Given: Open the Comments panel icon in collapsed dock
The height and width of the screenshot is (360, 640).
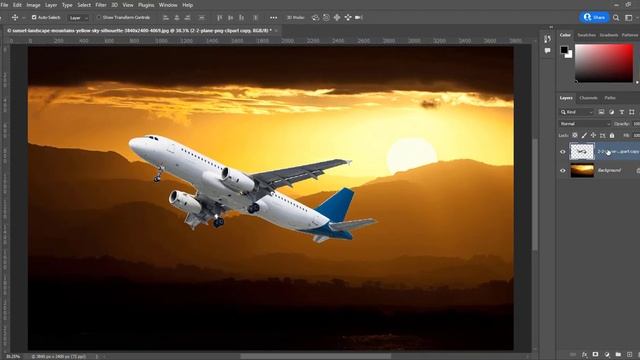Looking at the screenshot, I should click(547, 51).
